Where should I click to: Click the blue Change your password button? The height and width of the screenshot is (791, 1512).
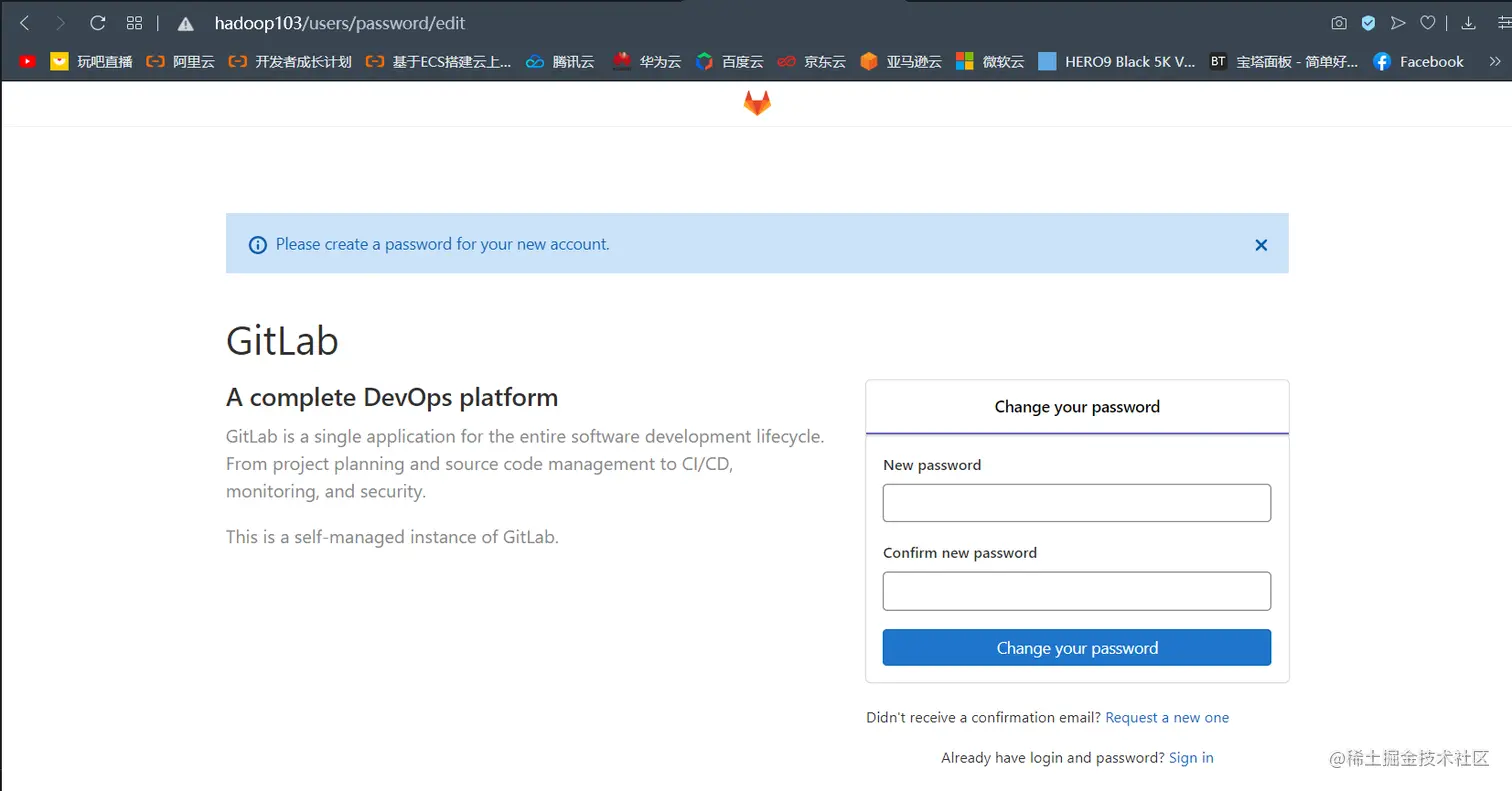1077,648
